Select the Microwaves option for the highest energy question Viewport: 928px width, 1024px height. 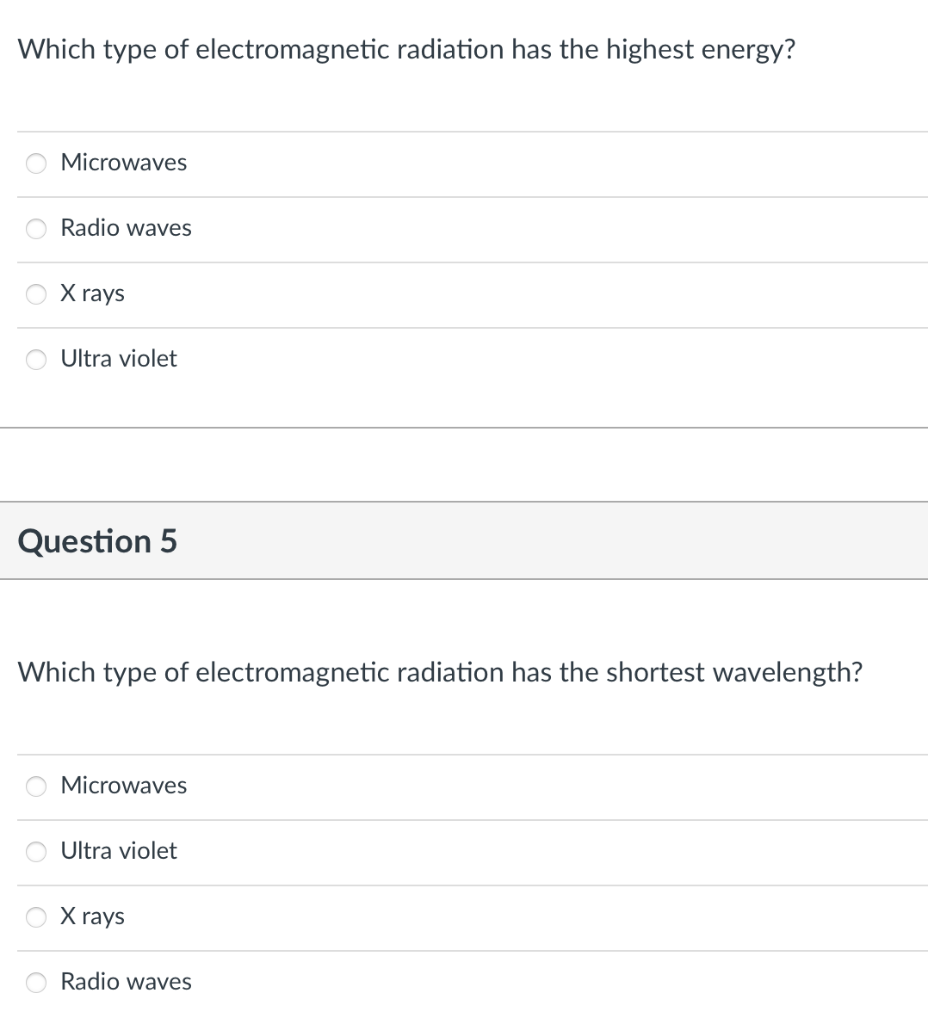click(x=35, y=164)
